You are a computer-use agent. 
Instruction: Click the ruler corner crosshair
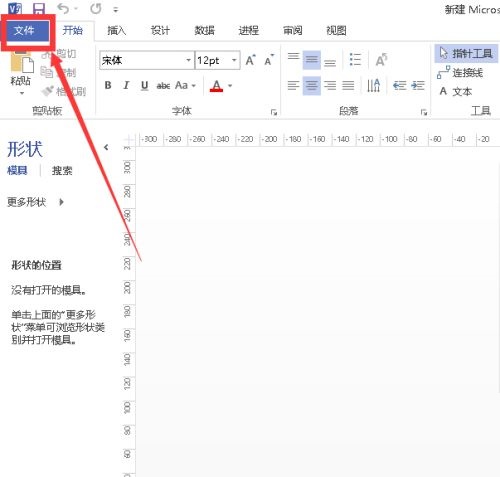129,139
